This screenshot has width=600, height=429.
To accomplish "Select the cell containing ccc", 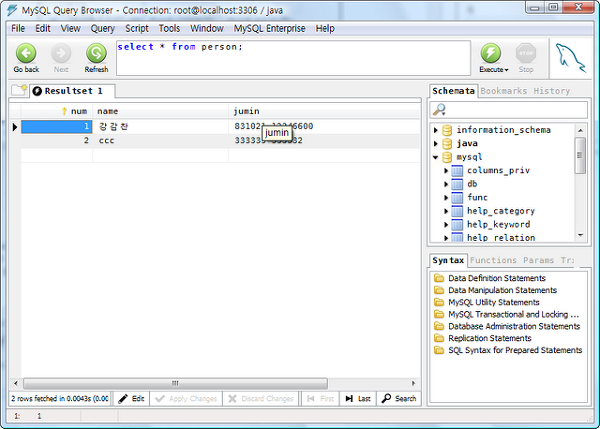I will 160,140.
